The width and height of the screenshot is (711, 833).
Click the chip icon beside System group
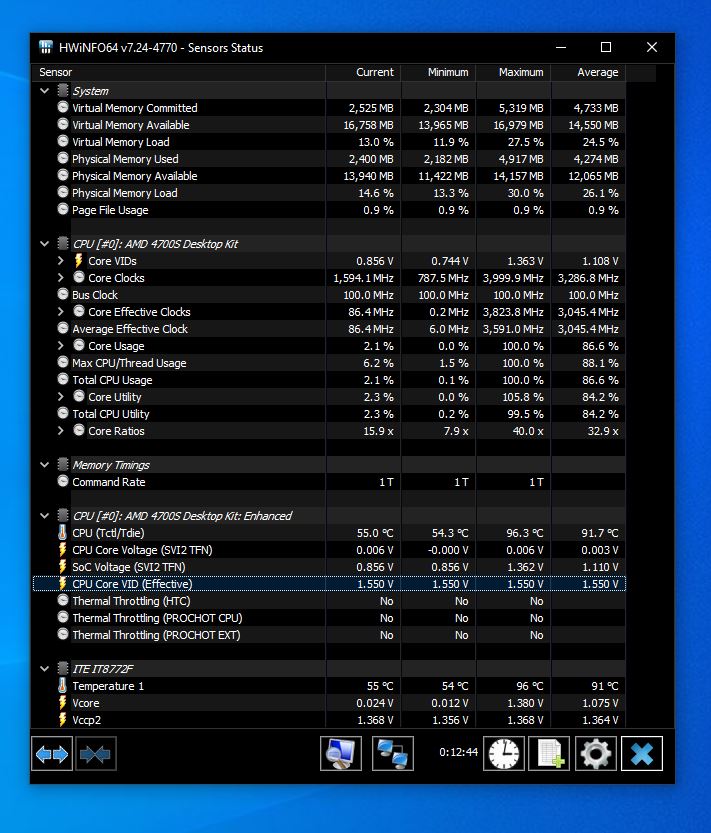[63, 90]
